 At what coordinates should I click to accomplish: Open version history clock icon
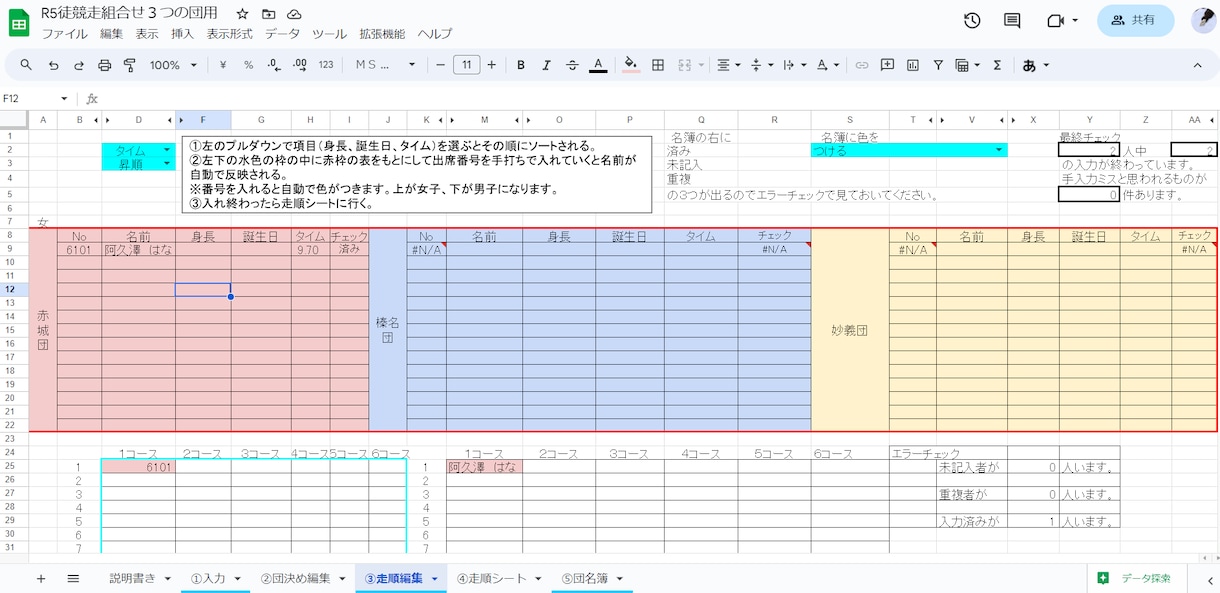click(x=972, y=20)
